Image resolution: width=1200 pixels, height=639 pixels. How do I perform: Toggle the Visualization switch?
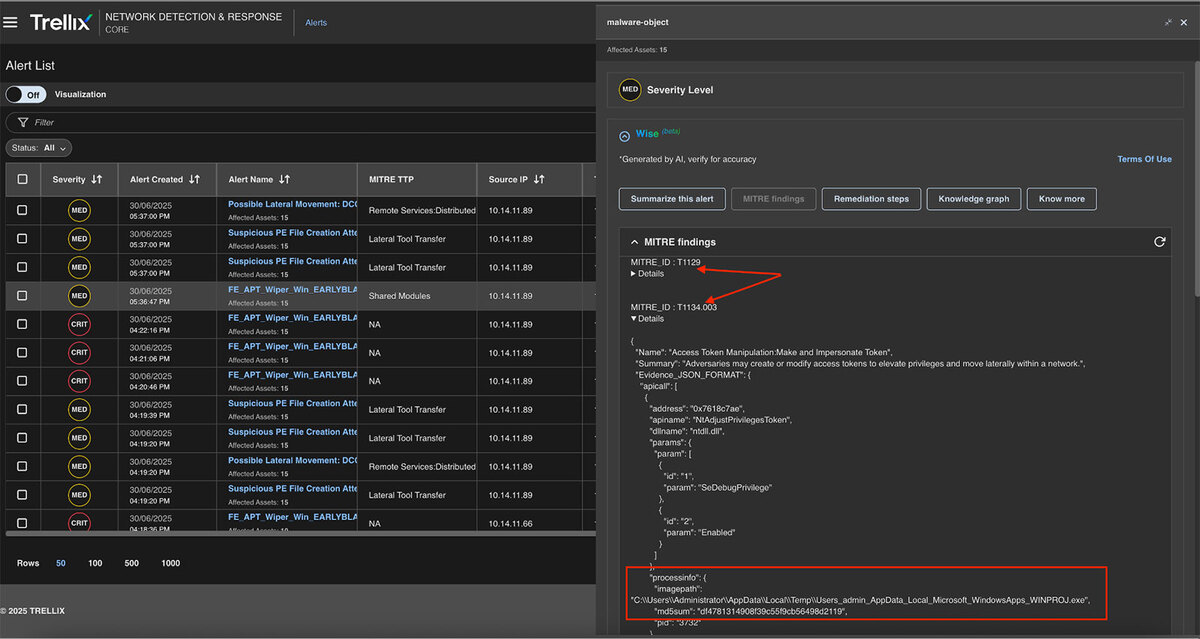point(27,94)
